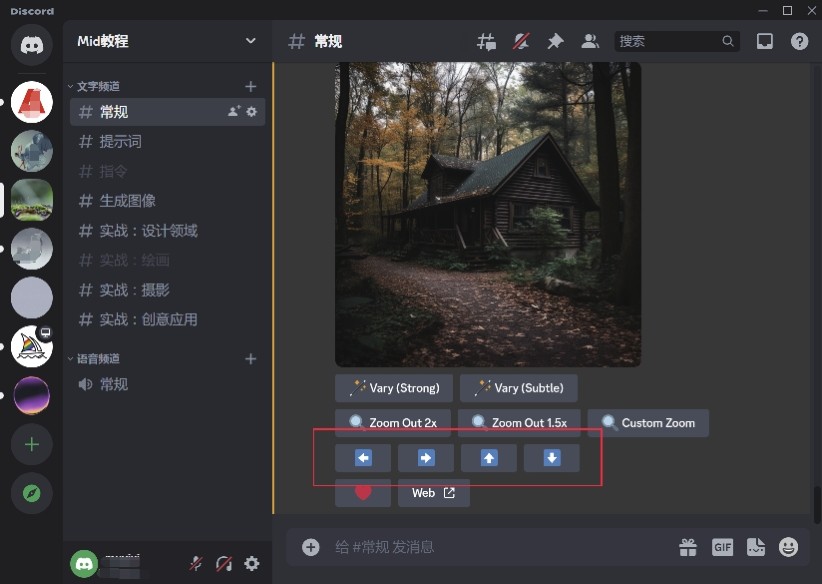Viewport: 822px width, 584px height.
Task: Open threads icon in channel header
Action: coord(486,41)
